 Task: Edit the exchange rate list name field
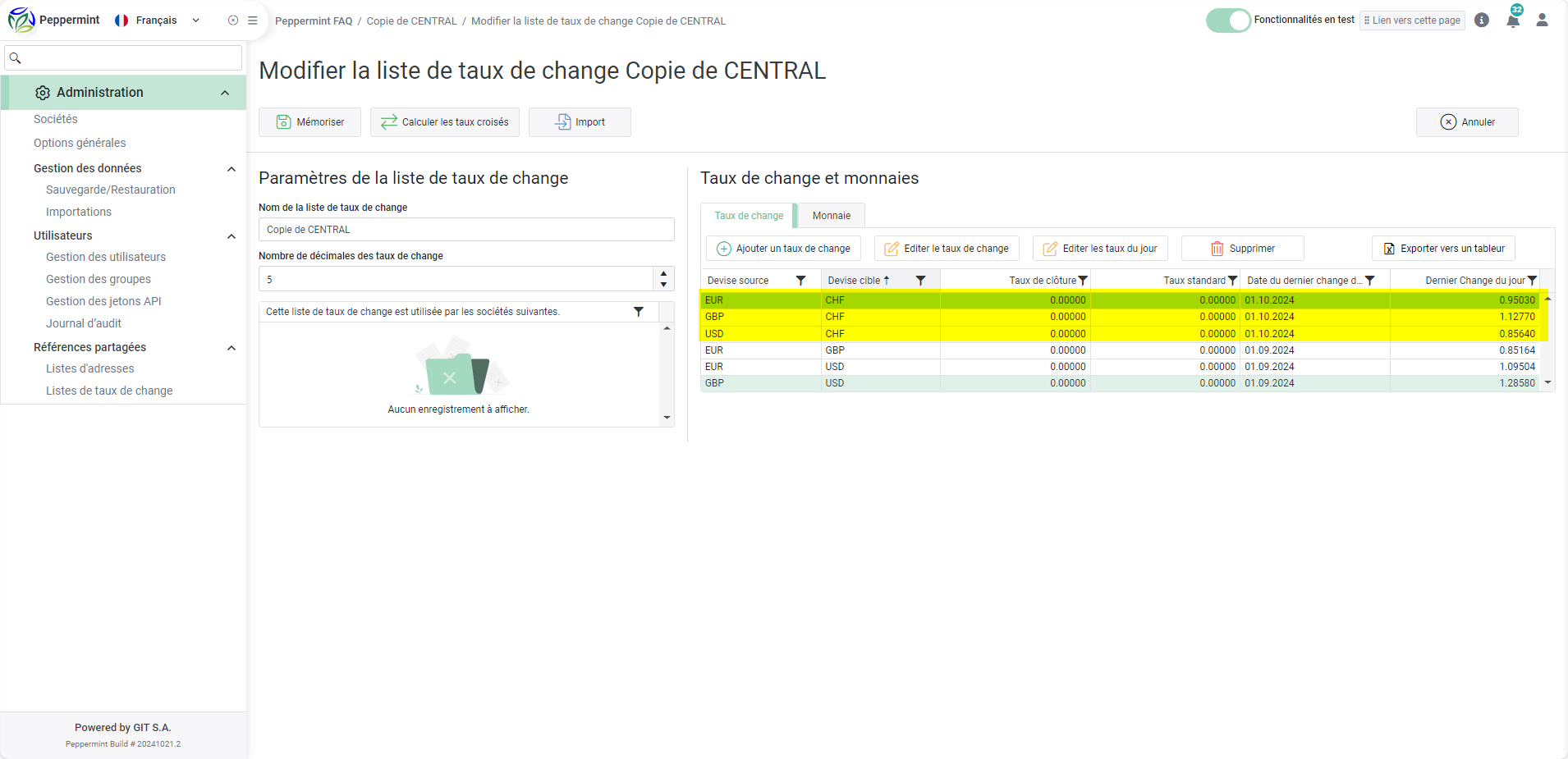coord(466,230)
